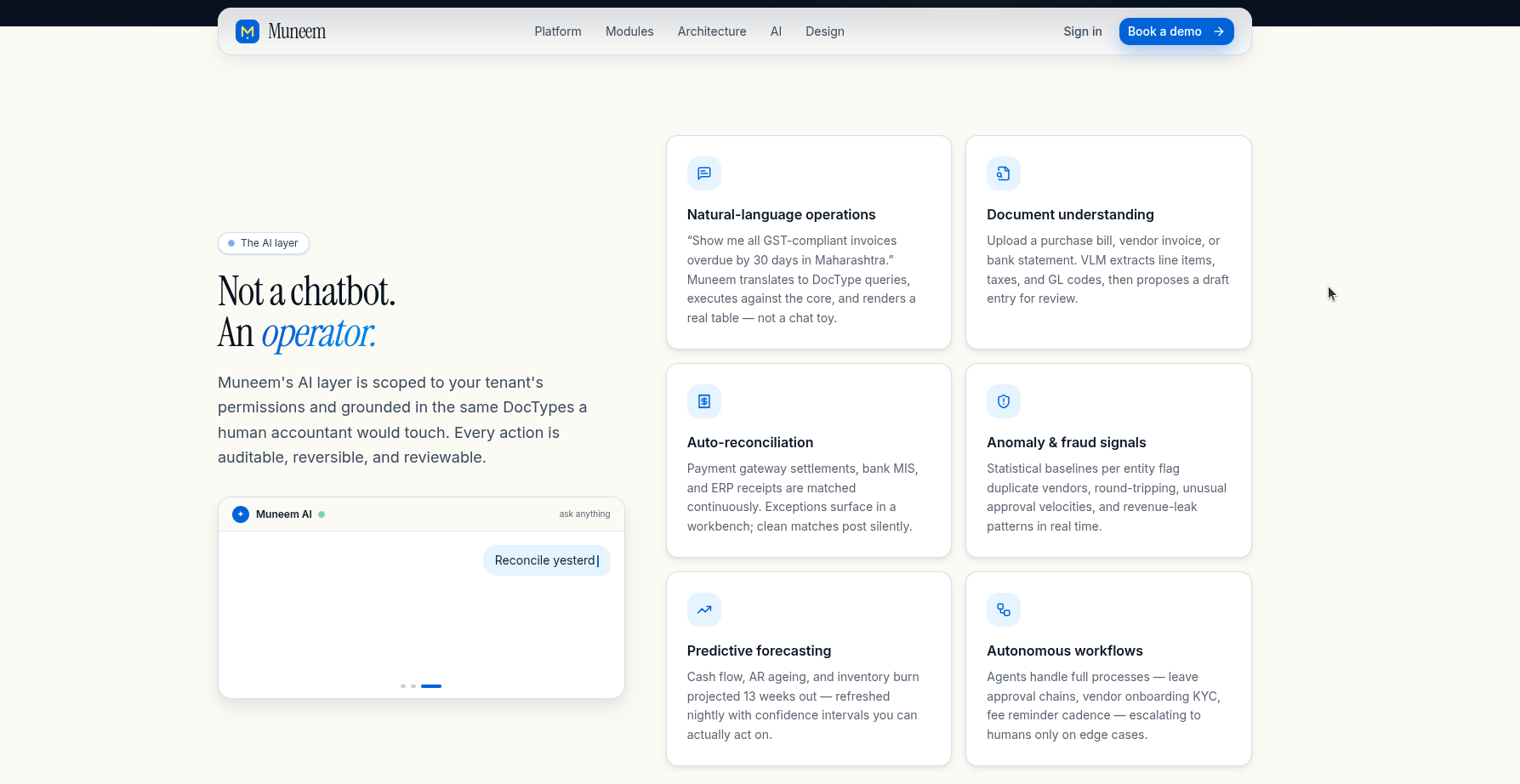The width and height of the screenshot is (1520, 784).
Task: Click the "The AI layer" pill badge
Action: point(264,243)
